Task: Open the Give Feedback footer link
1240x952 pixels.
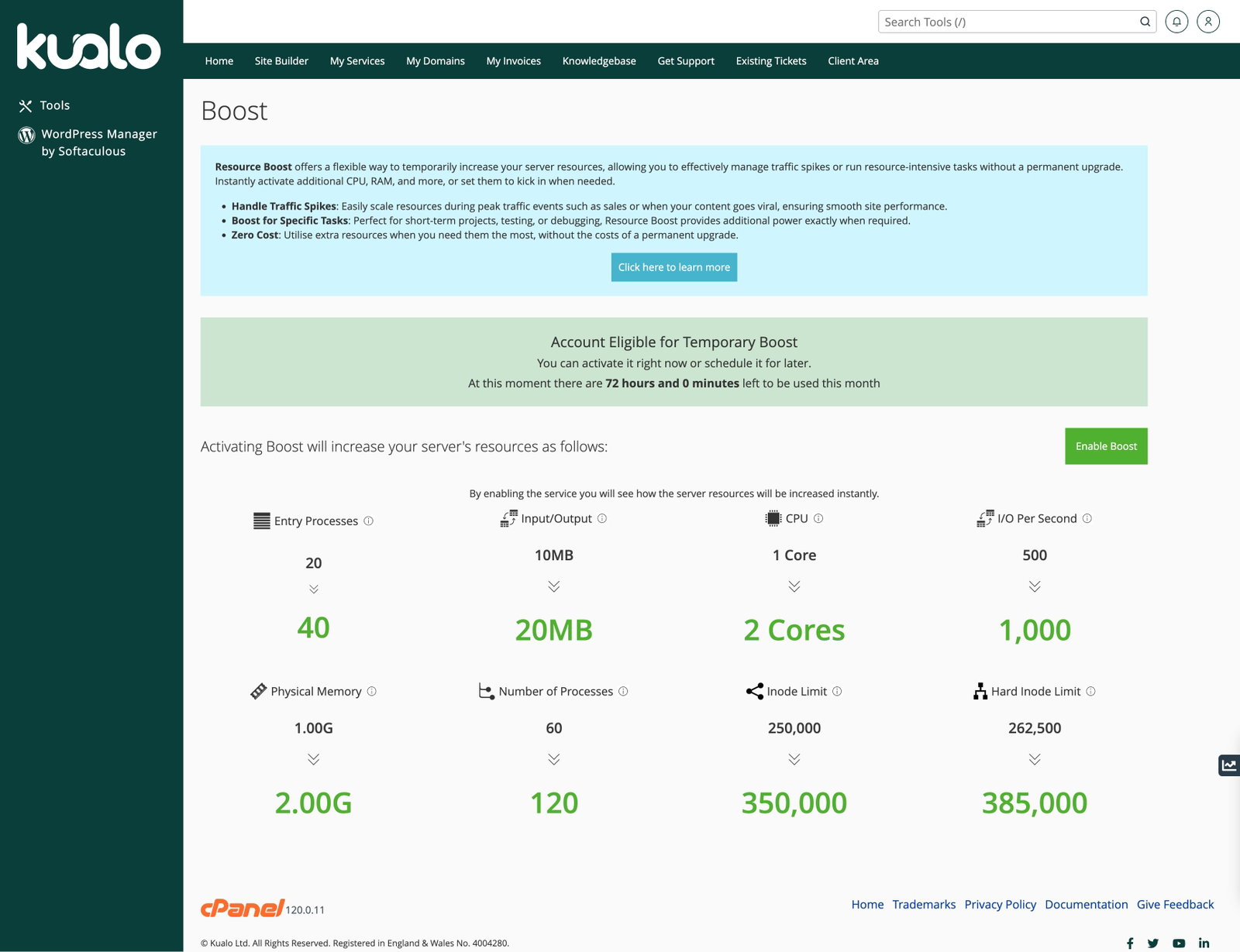Action: point(1176,905)
